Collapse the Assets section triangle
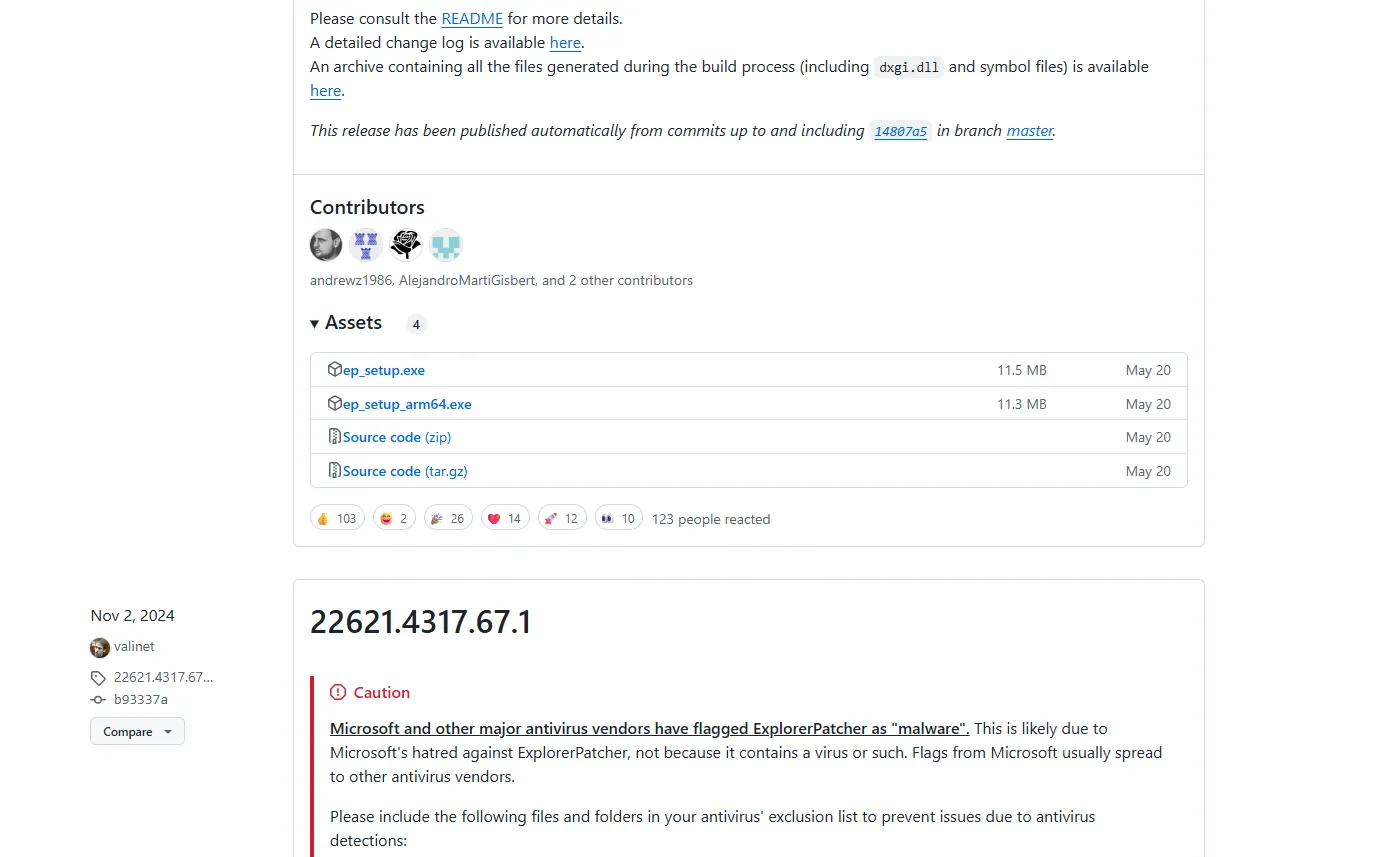 (315, 323)
